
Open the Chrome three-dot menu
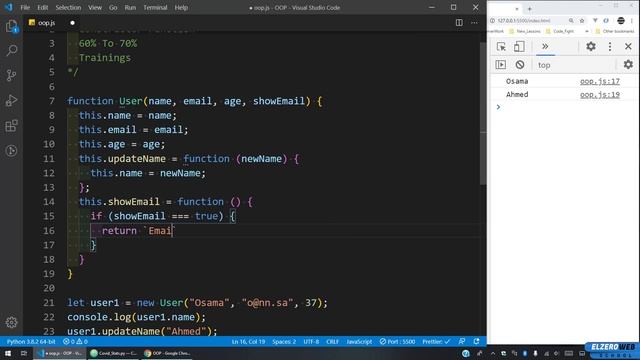click(x=632, y=20)
